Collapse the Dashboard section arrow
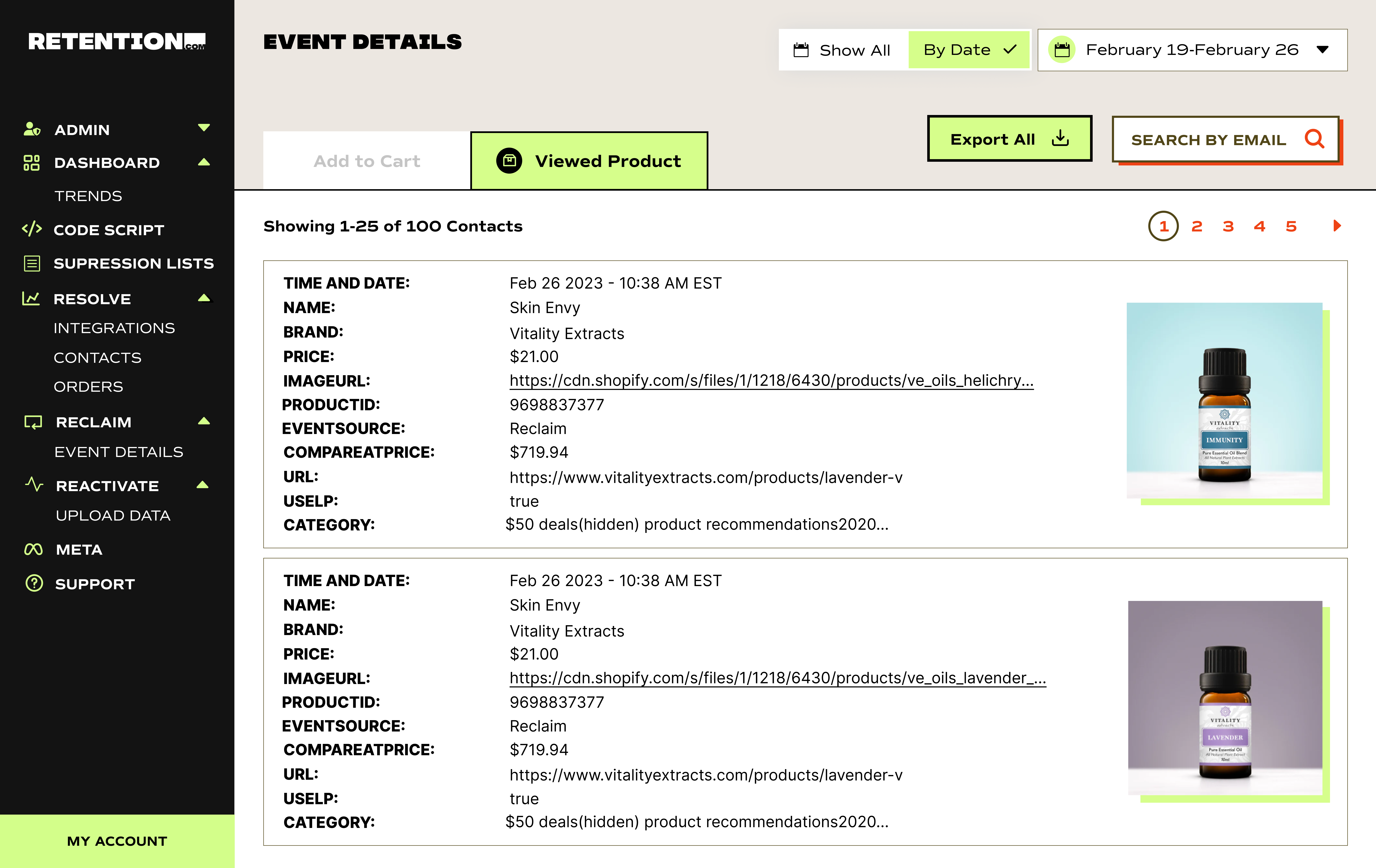Image resolution: width=1376 pixels, height=868 pixels. 204,162
